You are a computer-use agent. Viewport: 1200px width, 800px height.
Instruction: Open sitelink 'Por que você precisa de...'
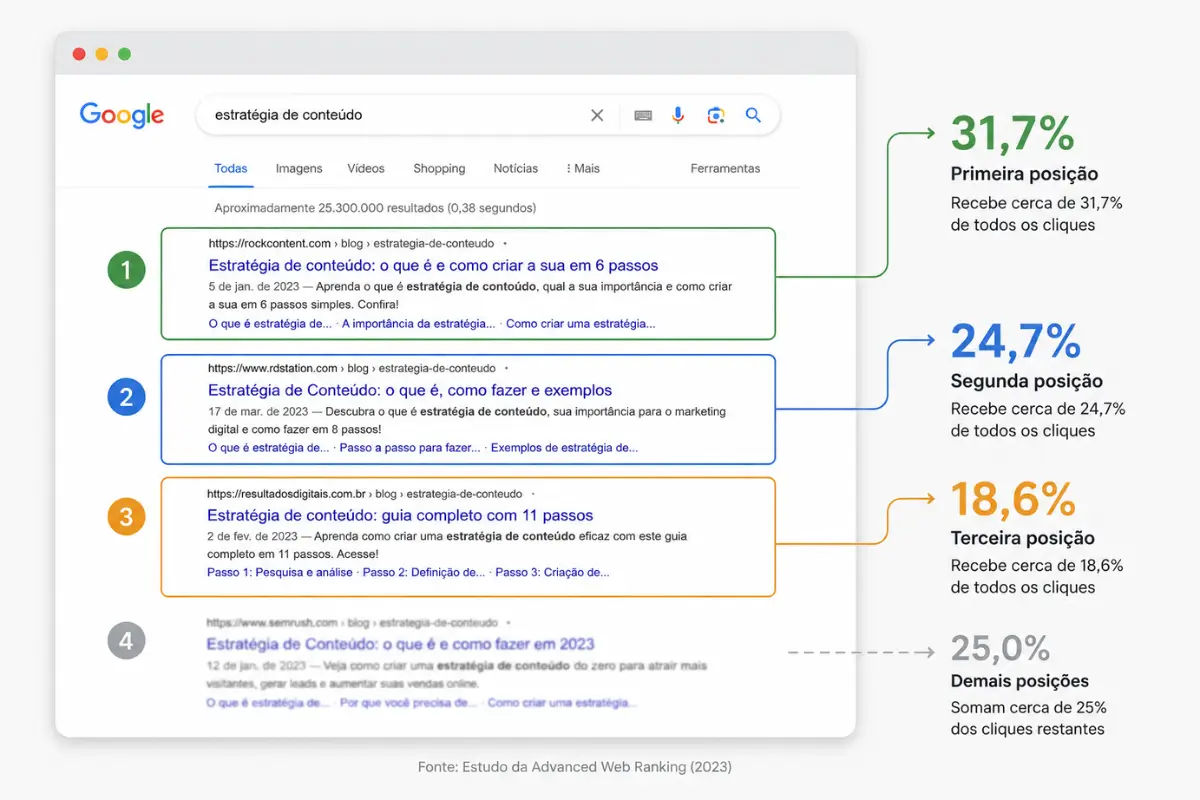[409, 702]
